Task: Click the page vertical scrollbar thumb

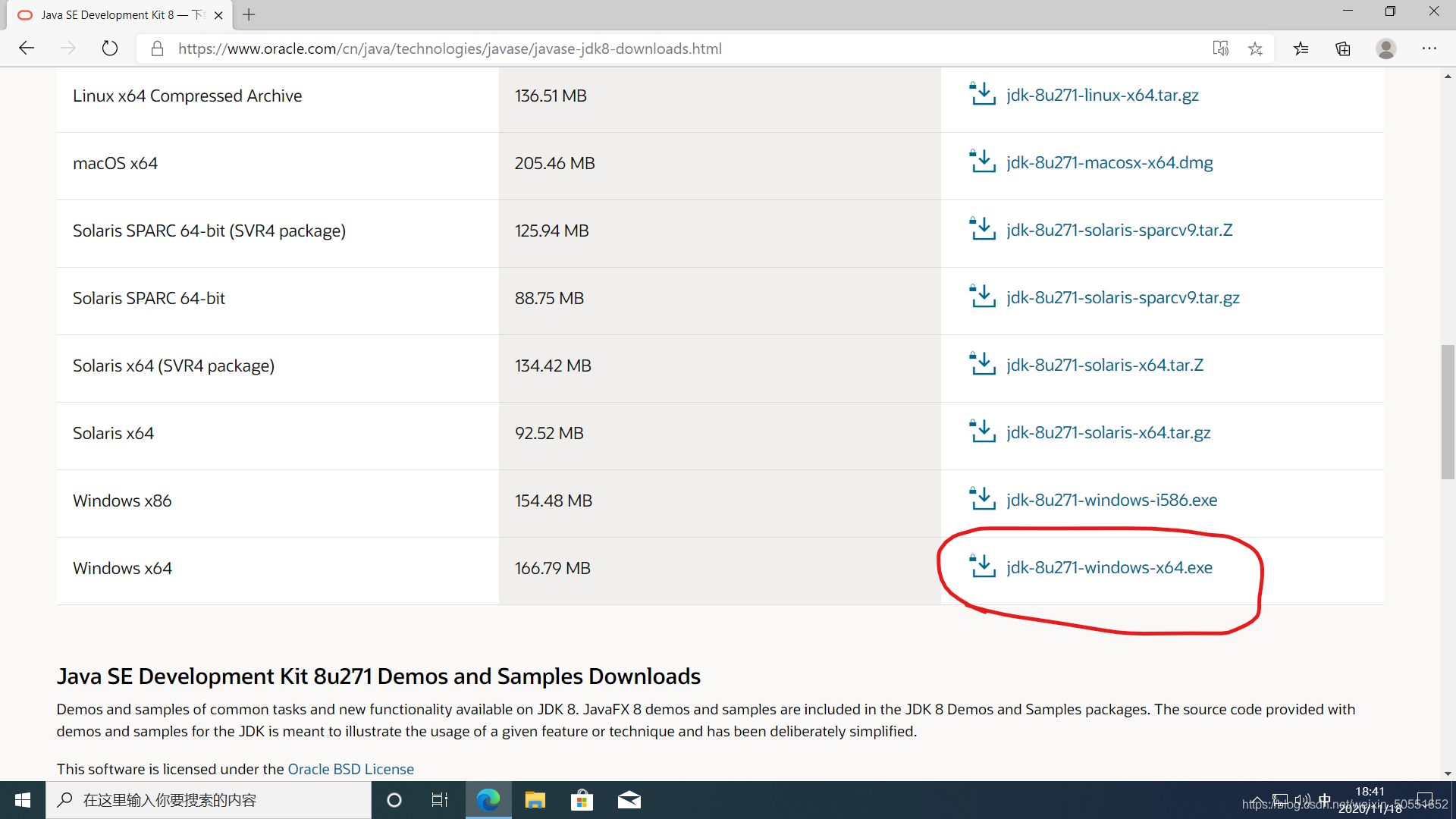Action: tap(1448, 412)
